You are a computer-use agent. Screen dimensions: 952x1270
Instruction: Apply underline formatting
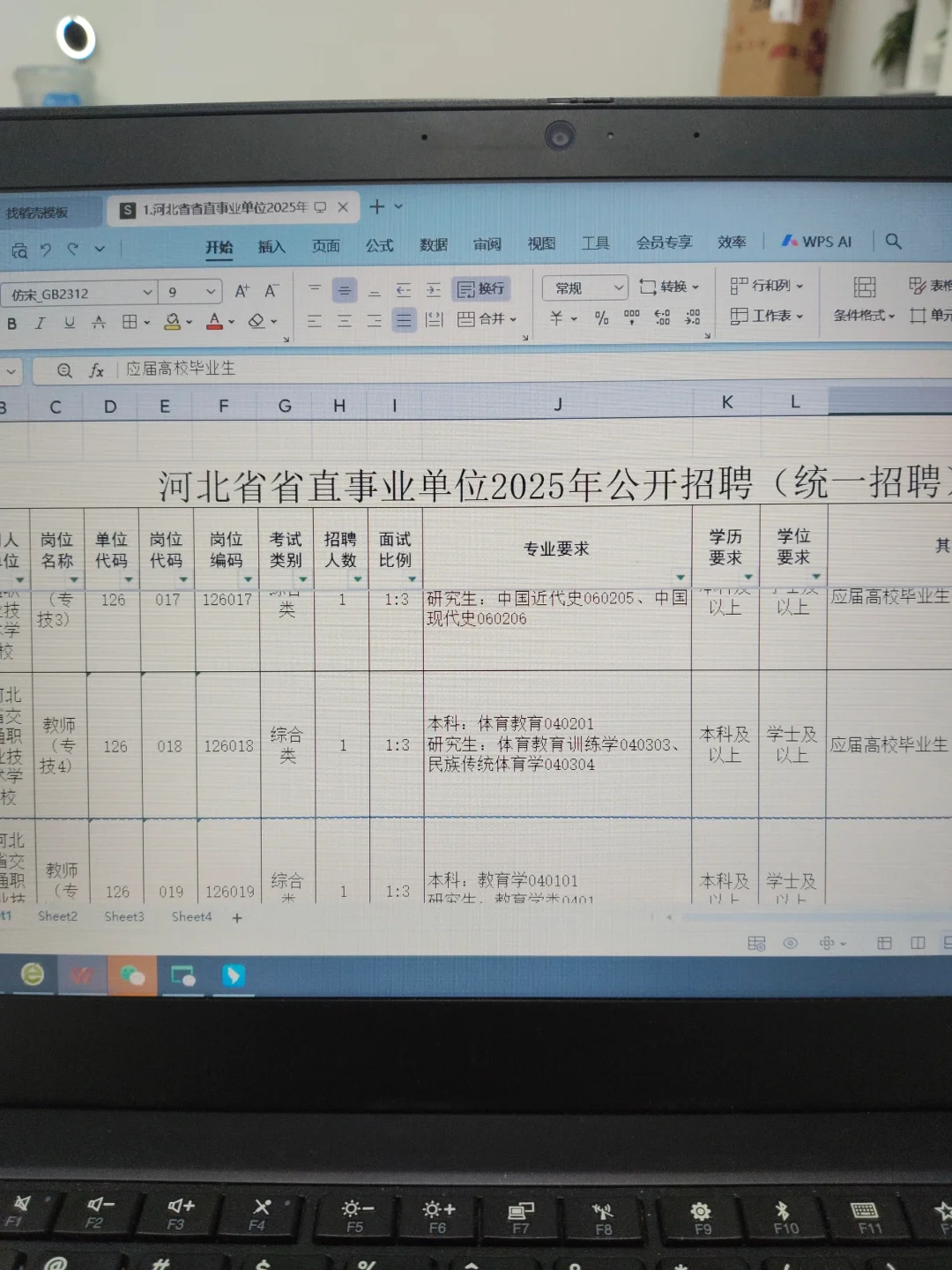(69, 322)
